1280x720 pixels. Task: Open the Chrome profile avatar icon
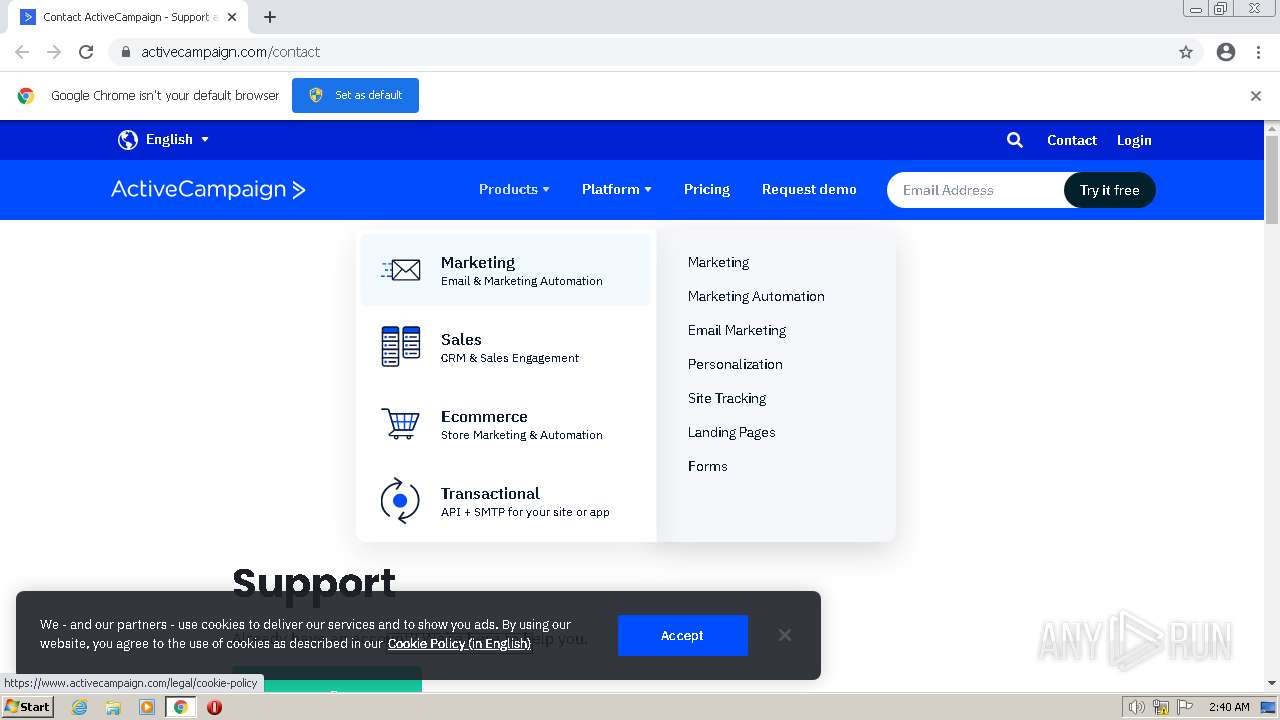click(x=1226, y=52)
